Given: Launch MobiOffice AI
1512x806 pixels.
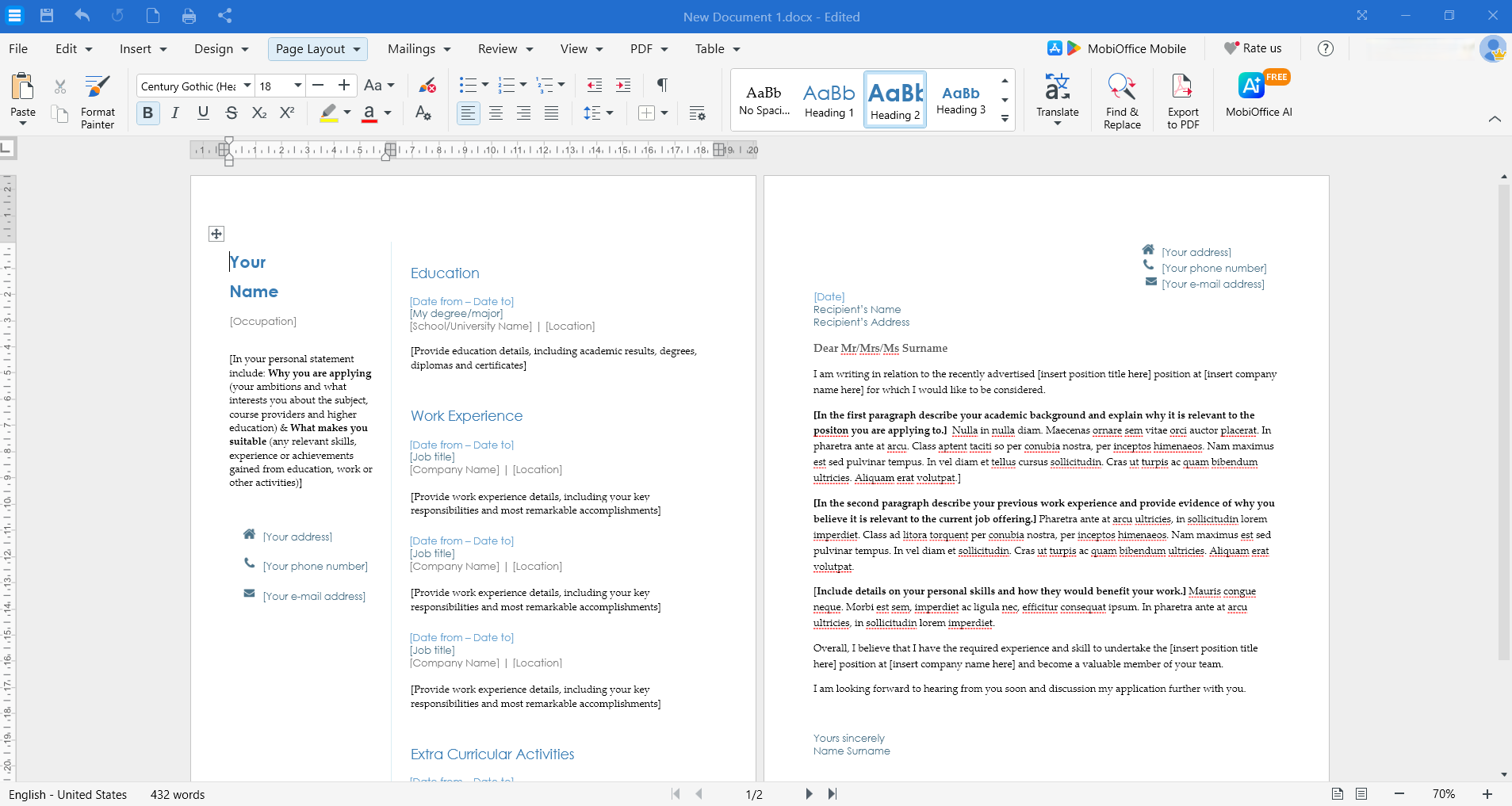Looking at the screenshot, I should pos(1259,95).
